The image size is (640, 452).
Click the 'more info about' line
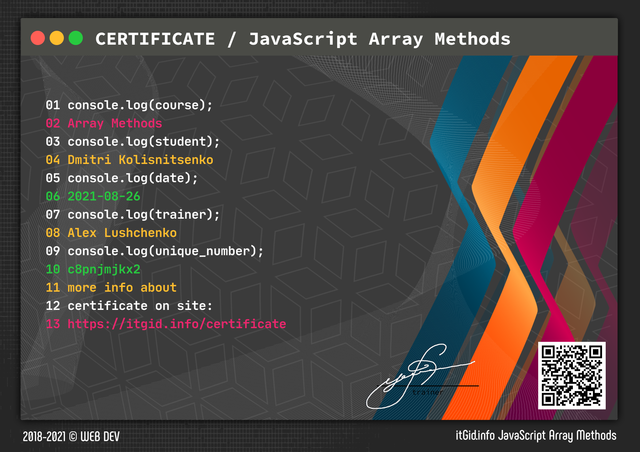click(111, 287)
